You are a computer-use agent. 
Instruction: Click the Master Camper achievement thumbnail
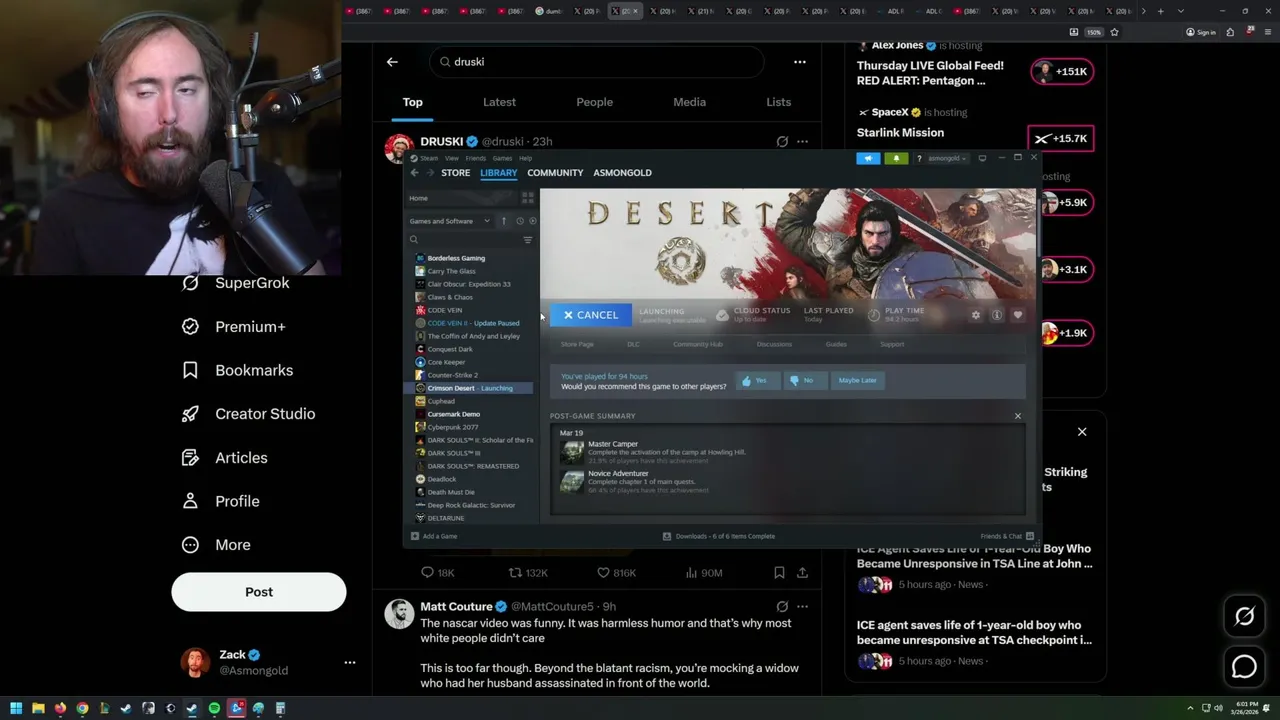click(572, 452)
